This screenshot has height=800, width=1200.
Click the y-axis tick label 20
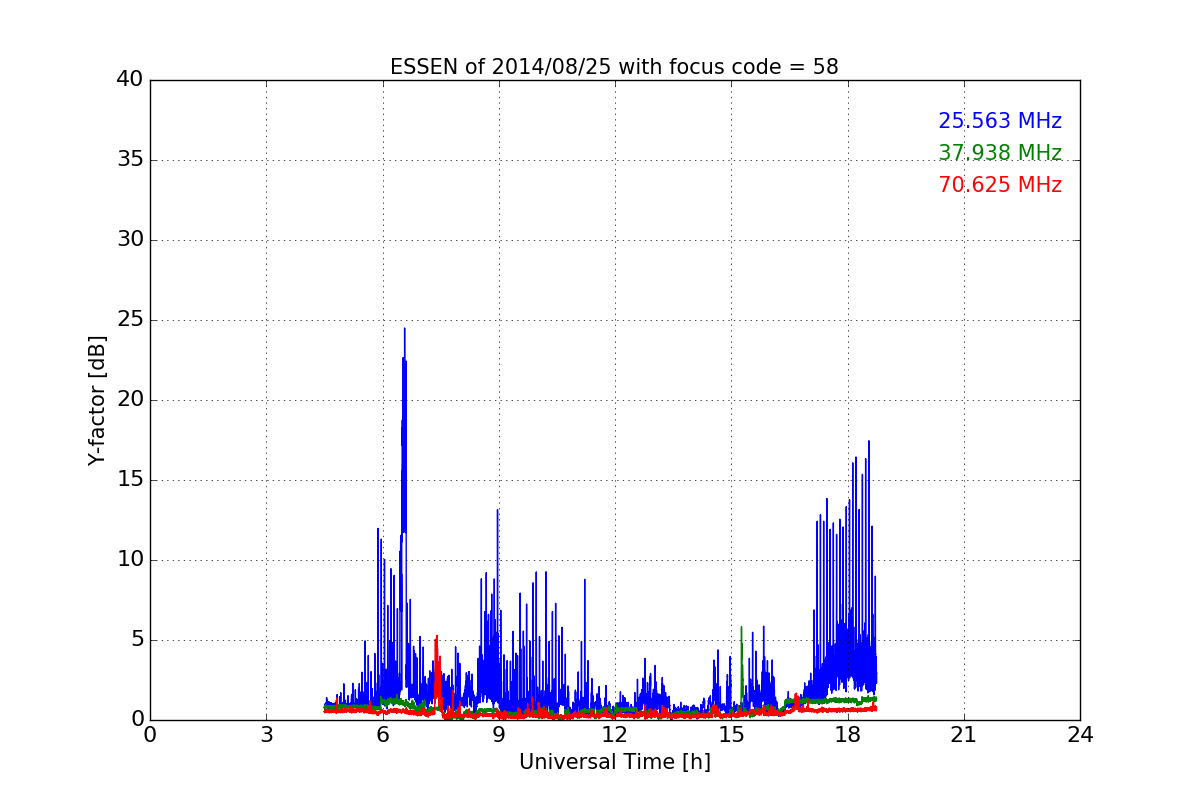(130, 400)
